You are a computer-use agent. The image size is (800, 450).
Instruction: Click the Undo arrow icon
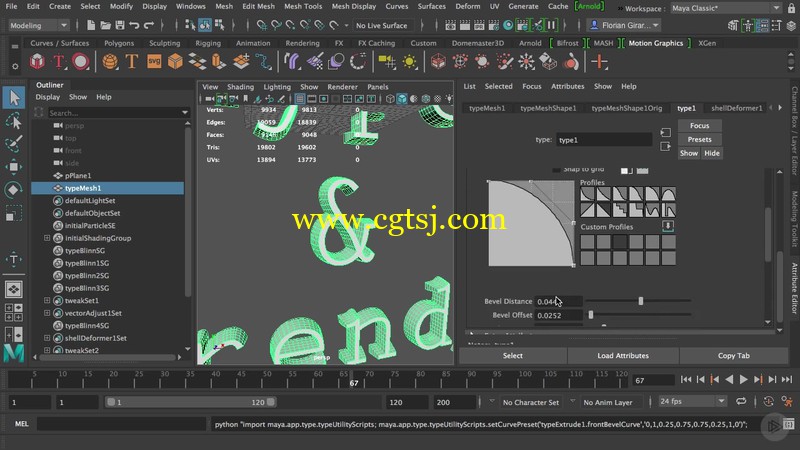[x=134, y=25]
